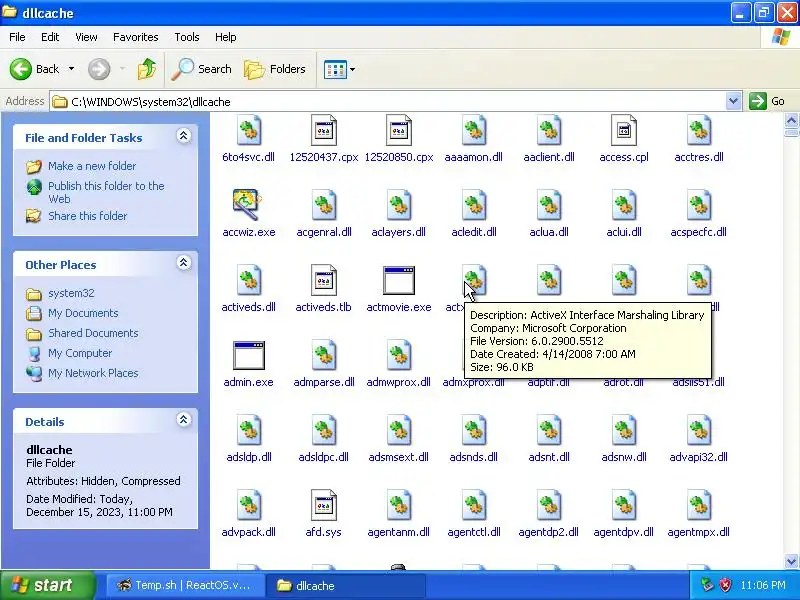Open My Computer link

(x=80, y=353)
